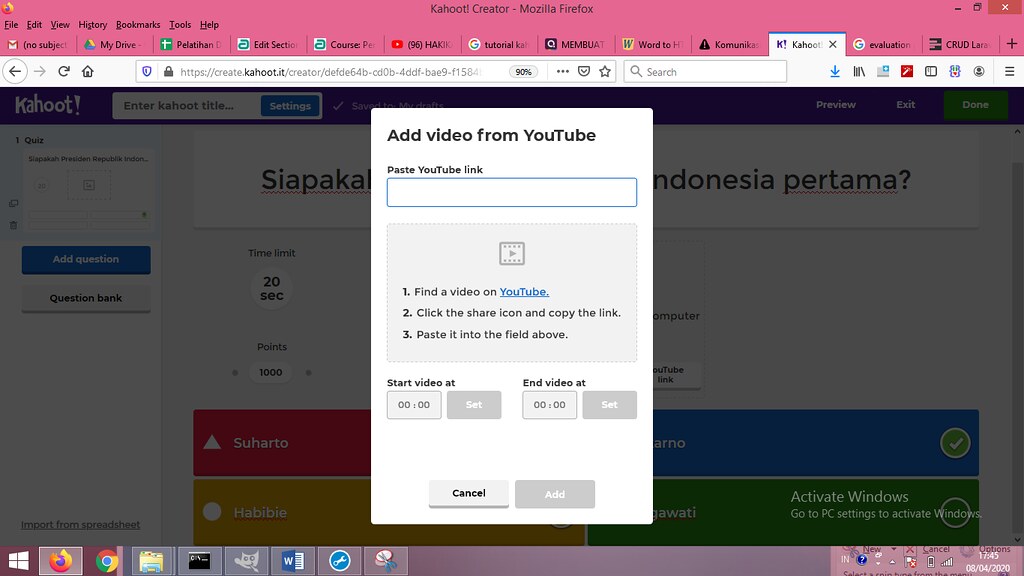Open the History menu
The height and width of the screenshot is (576, 1024).
[x=93, y=25]
